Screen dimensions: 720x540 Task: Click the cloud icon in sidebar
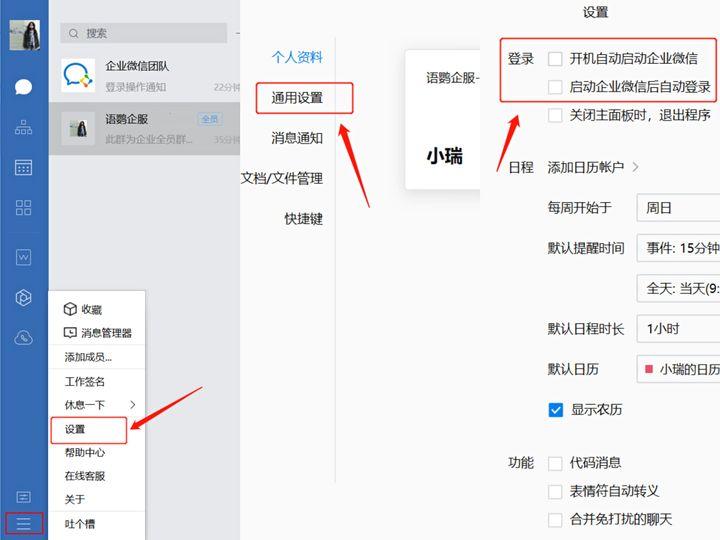coord(23,338)
